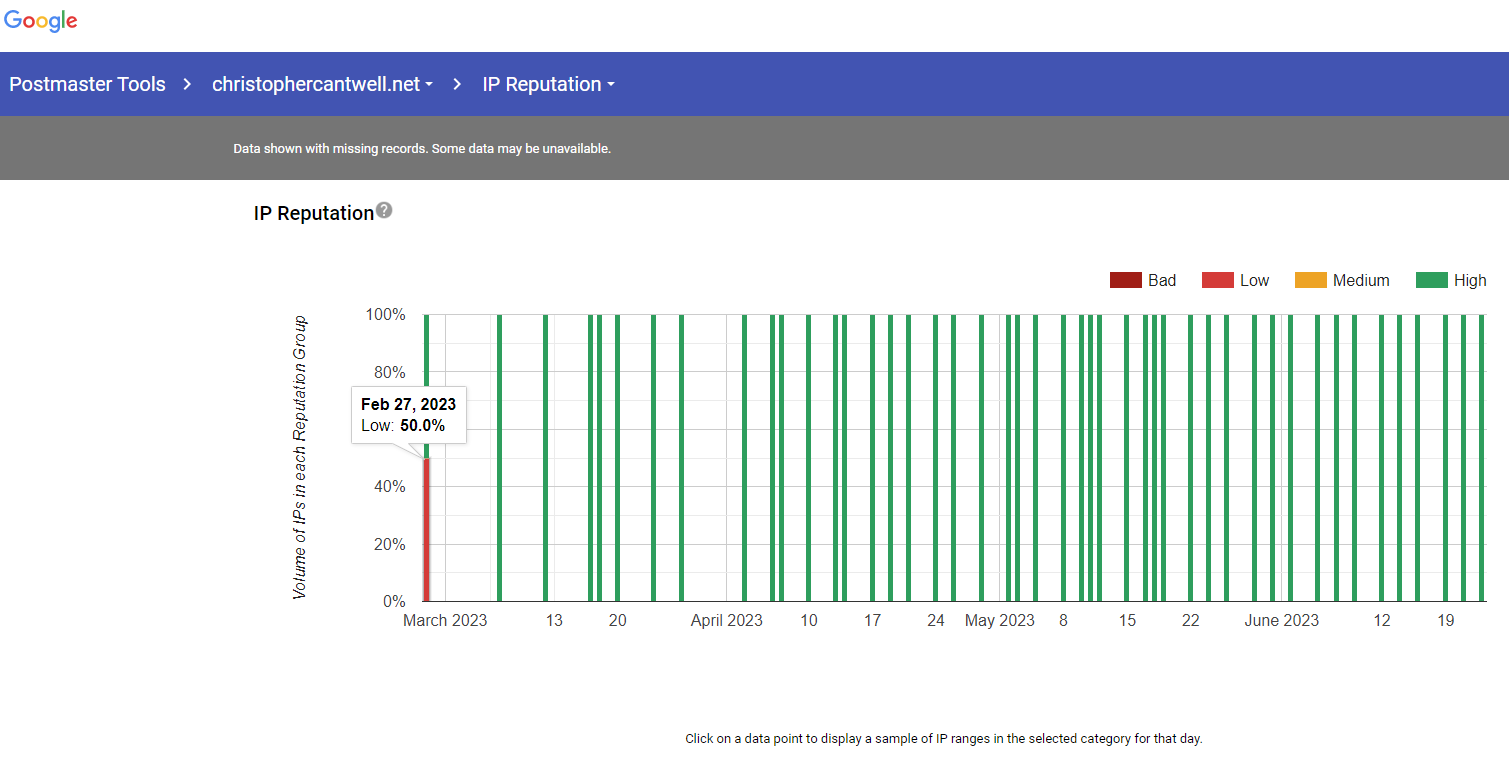Click the Google logo
The image size is (1509, 765).
41,21
